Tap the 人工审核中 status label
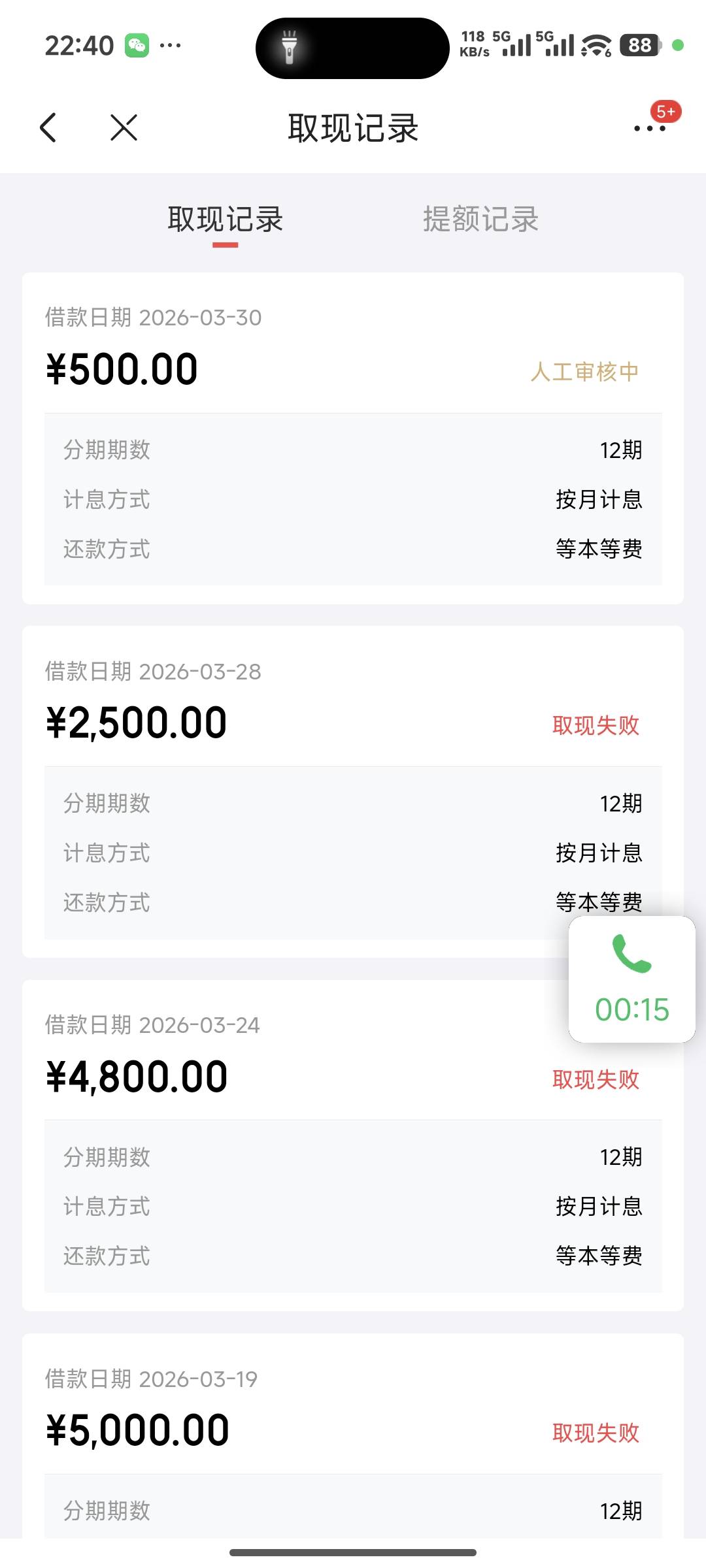Viewport: 706px width, 1568px height. (x=584, y=372)
